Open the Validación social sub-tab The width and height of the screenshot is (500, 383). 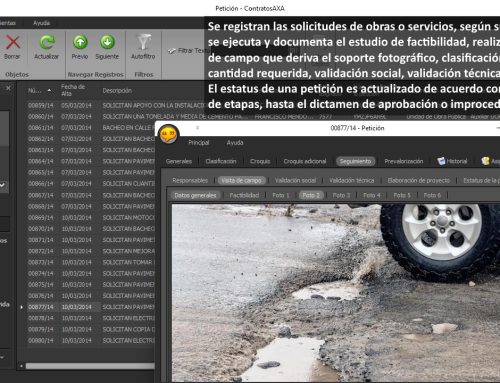click(295, 180)
